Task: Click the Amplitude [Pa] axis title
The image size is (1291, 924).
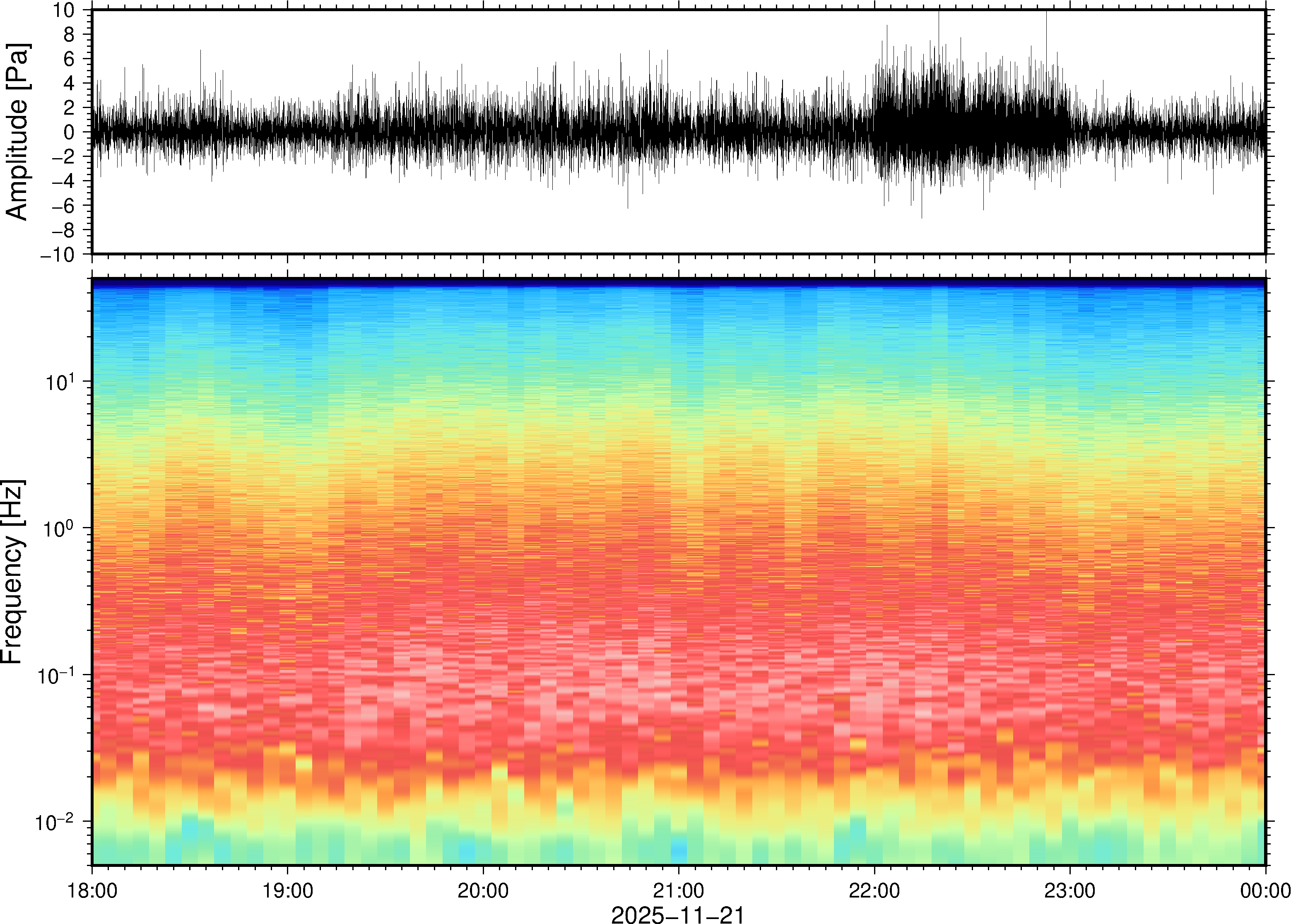Action: [17, 132]
